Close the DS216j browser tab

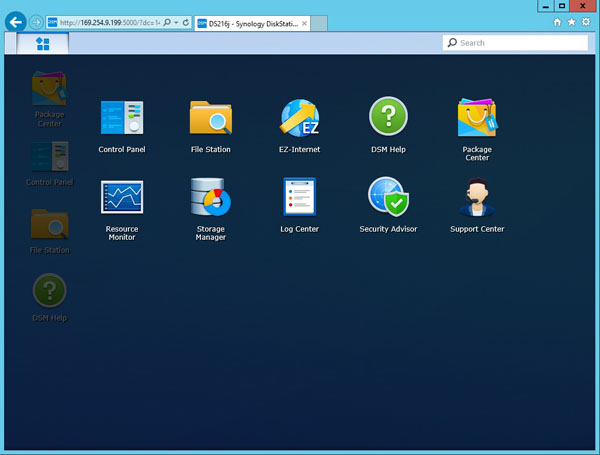(305, 22)
